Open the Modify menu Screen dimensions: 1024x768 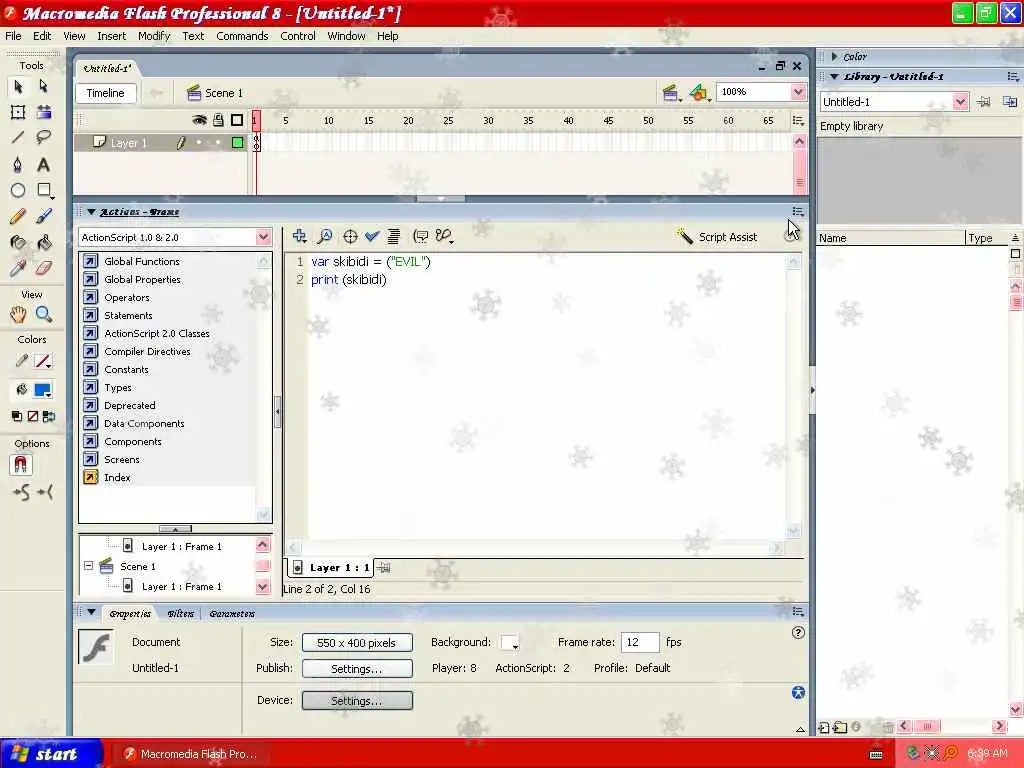point(153,36)
